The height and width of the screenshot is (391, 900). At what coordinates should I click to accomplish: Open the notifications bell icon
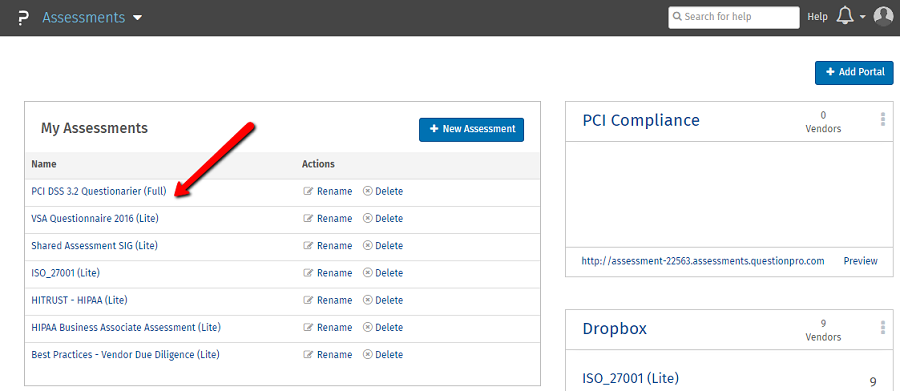click(845, 17)
